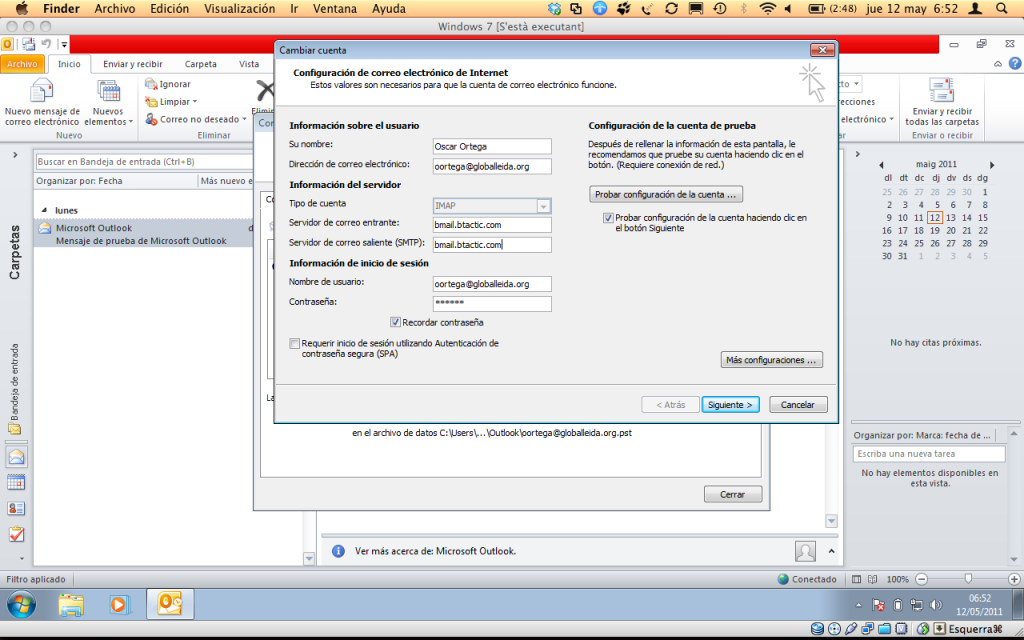Screen dimensions: 1024x640
Task: Click the Windows Start orb
Action: (21, 604)
